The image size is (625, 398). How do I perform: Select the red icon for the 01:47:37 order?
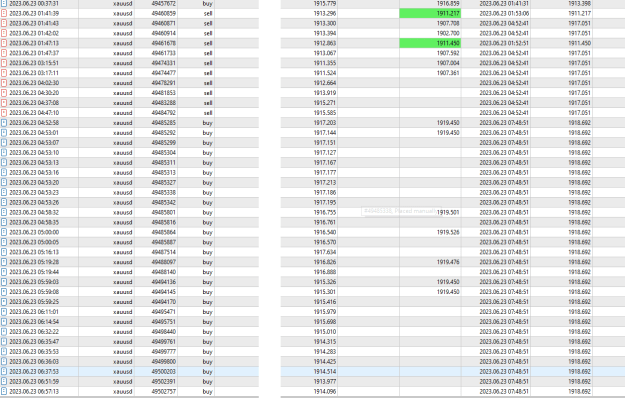tap(4, 53)
